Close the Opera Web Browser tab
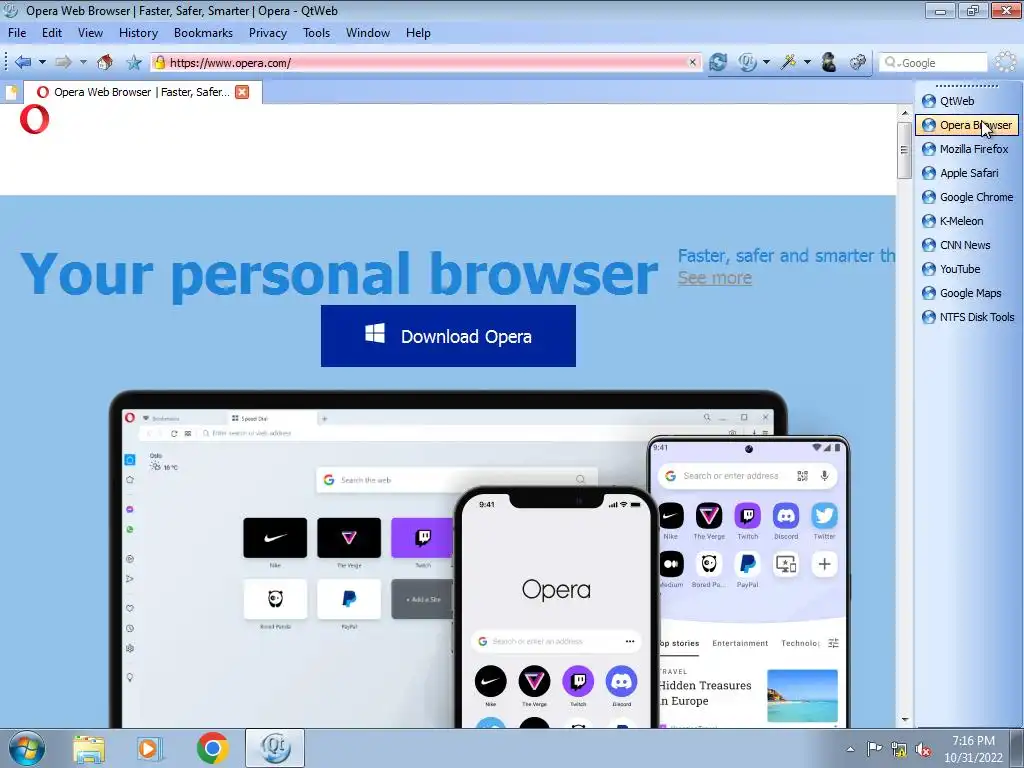 click(x=242, y=92)
